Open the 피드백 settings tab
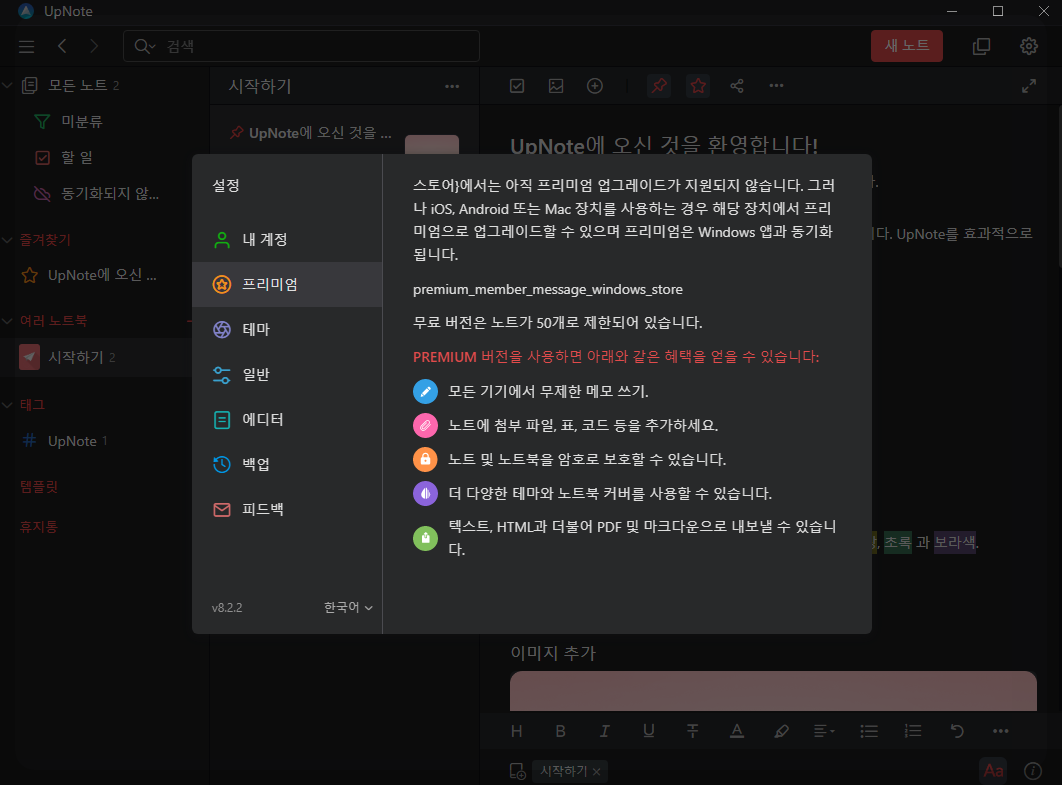 (x=287, y=509)
